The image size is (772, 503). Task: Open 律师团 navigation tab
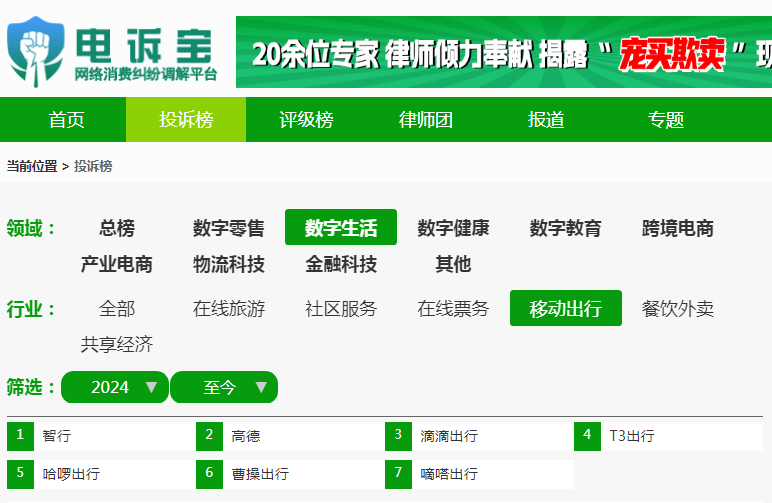[426, 120]
